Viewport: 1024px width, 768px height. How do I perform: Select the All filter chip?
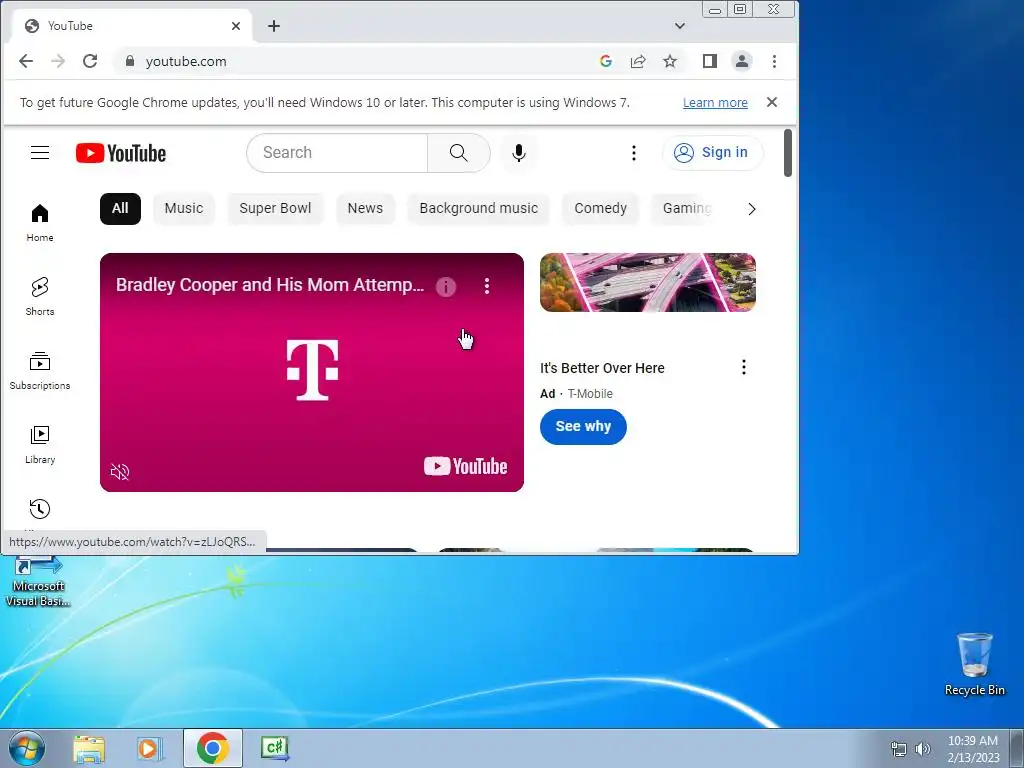coord(120,208)
